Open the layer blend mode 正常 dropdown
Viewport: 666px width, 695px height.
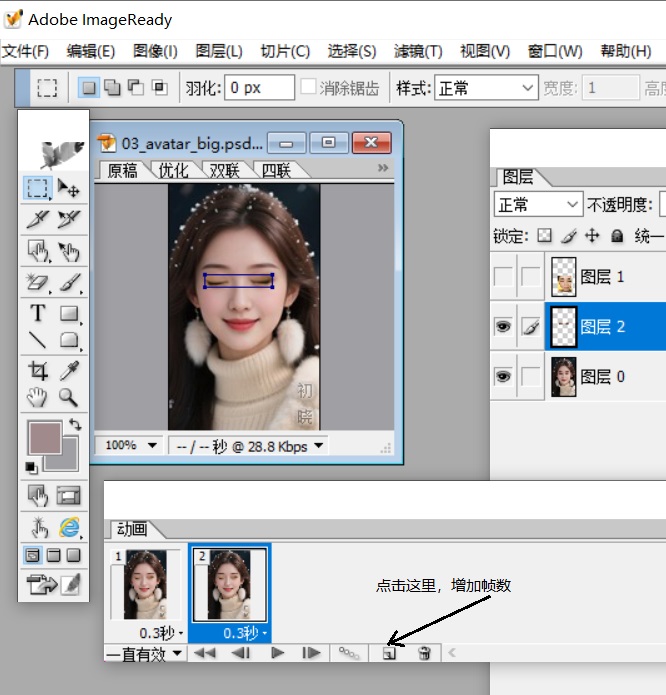pos(539,204)
